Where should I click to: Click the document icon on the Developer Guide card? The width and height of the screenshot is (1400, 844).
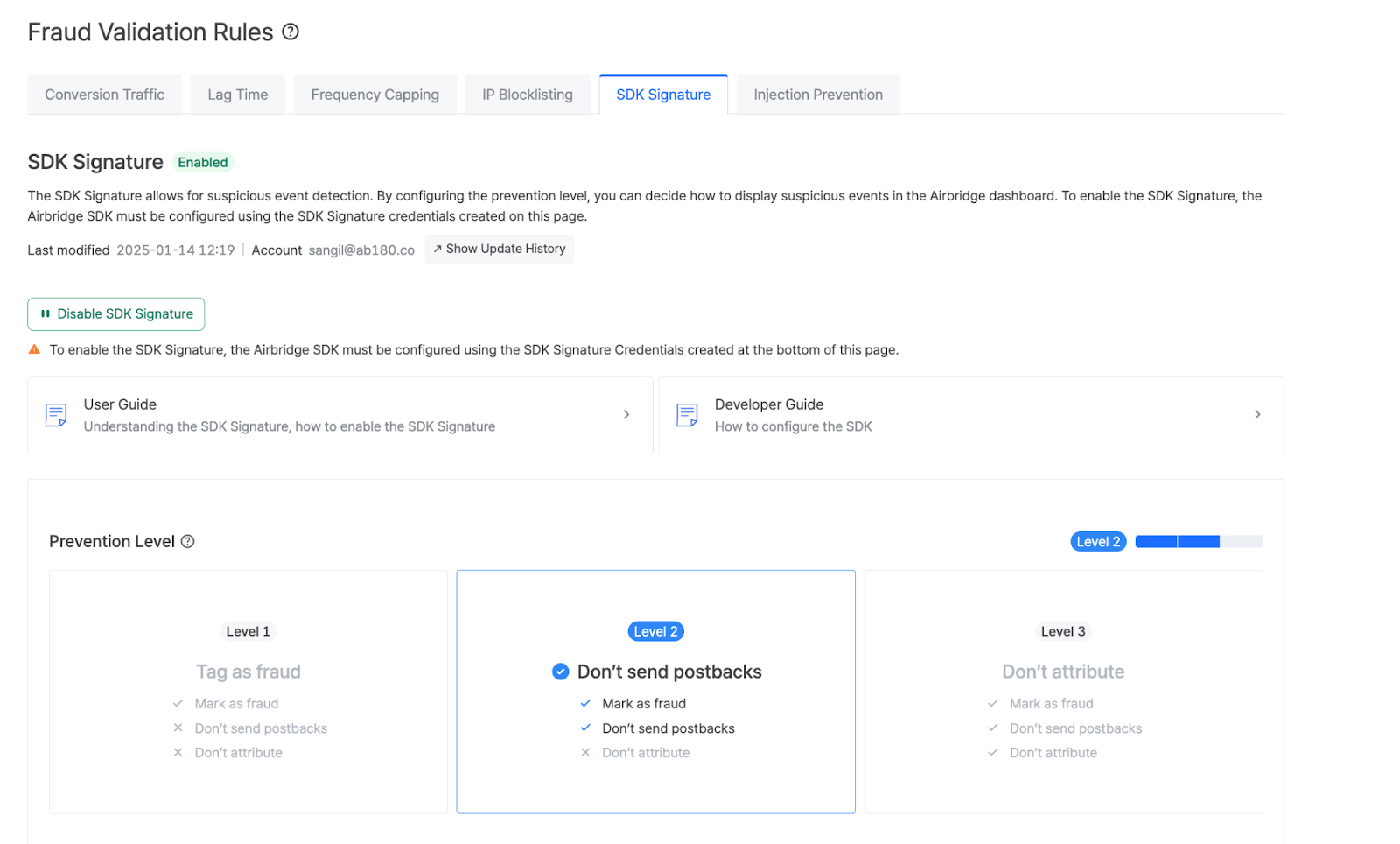[686, 414]
